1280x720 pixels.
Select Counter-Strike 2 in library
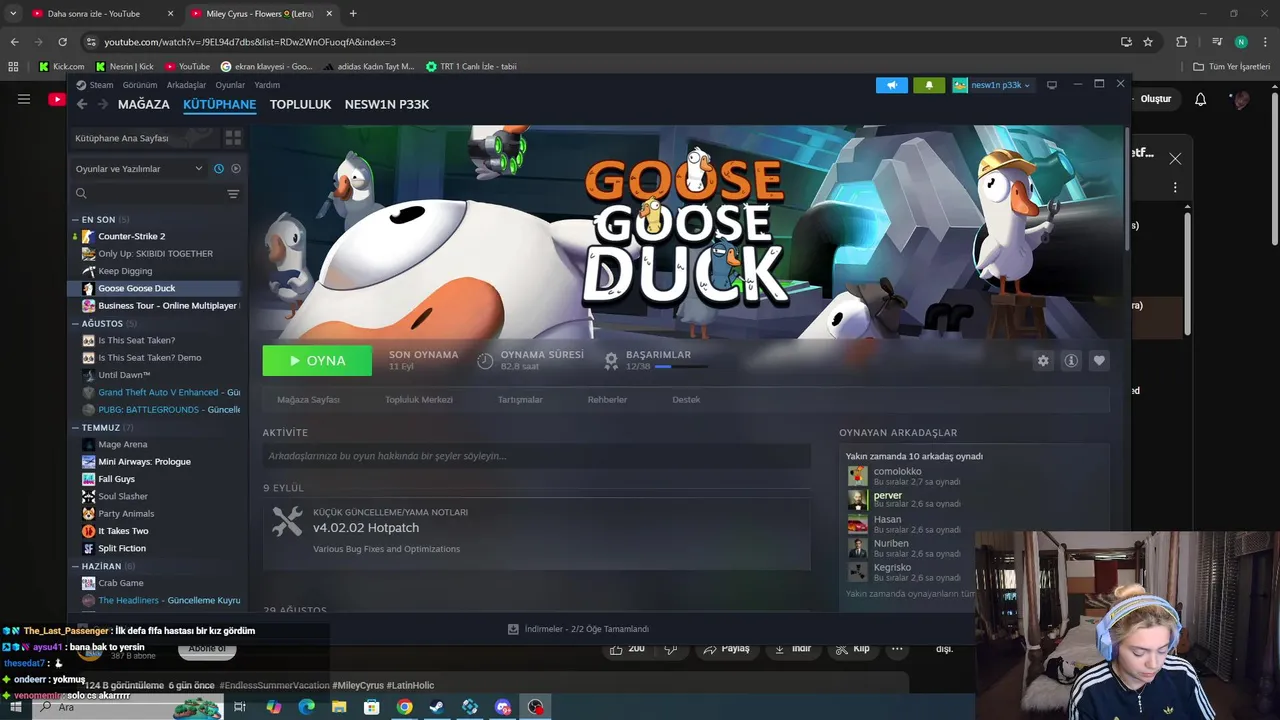pyautogui.click(x=131, y=236)
